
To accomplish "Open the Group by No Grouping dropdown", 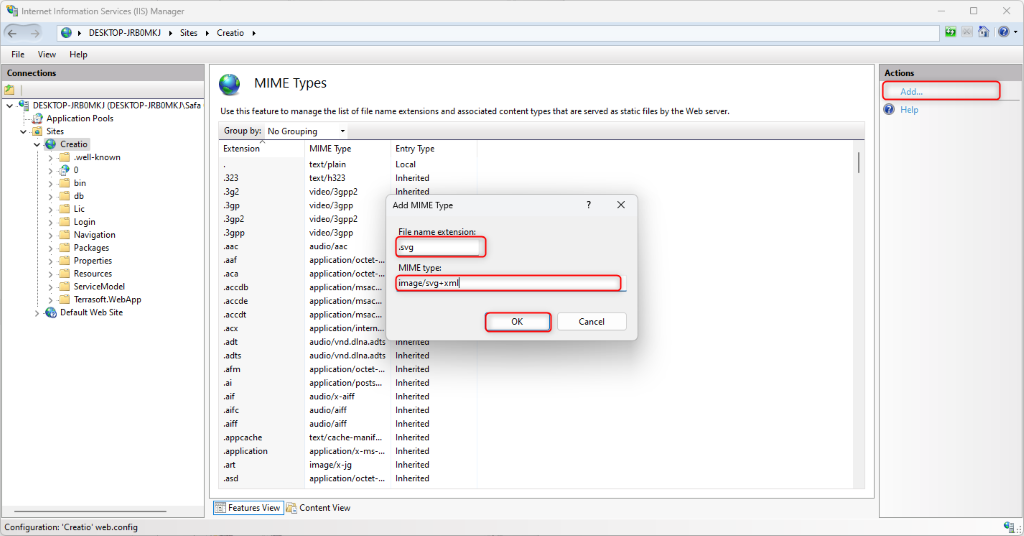I will click(x=306, y=131).
